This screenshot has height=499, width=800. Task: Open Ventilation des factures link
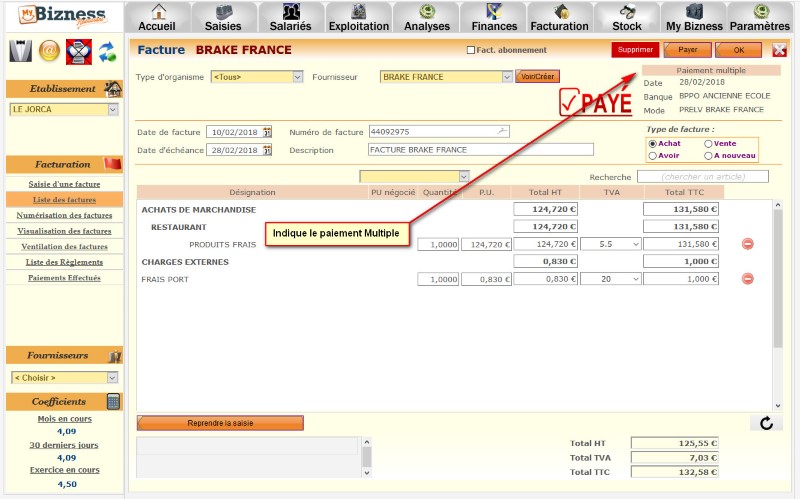click(64, 246)
